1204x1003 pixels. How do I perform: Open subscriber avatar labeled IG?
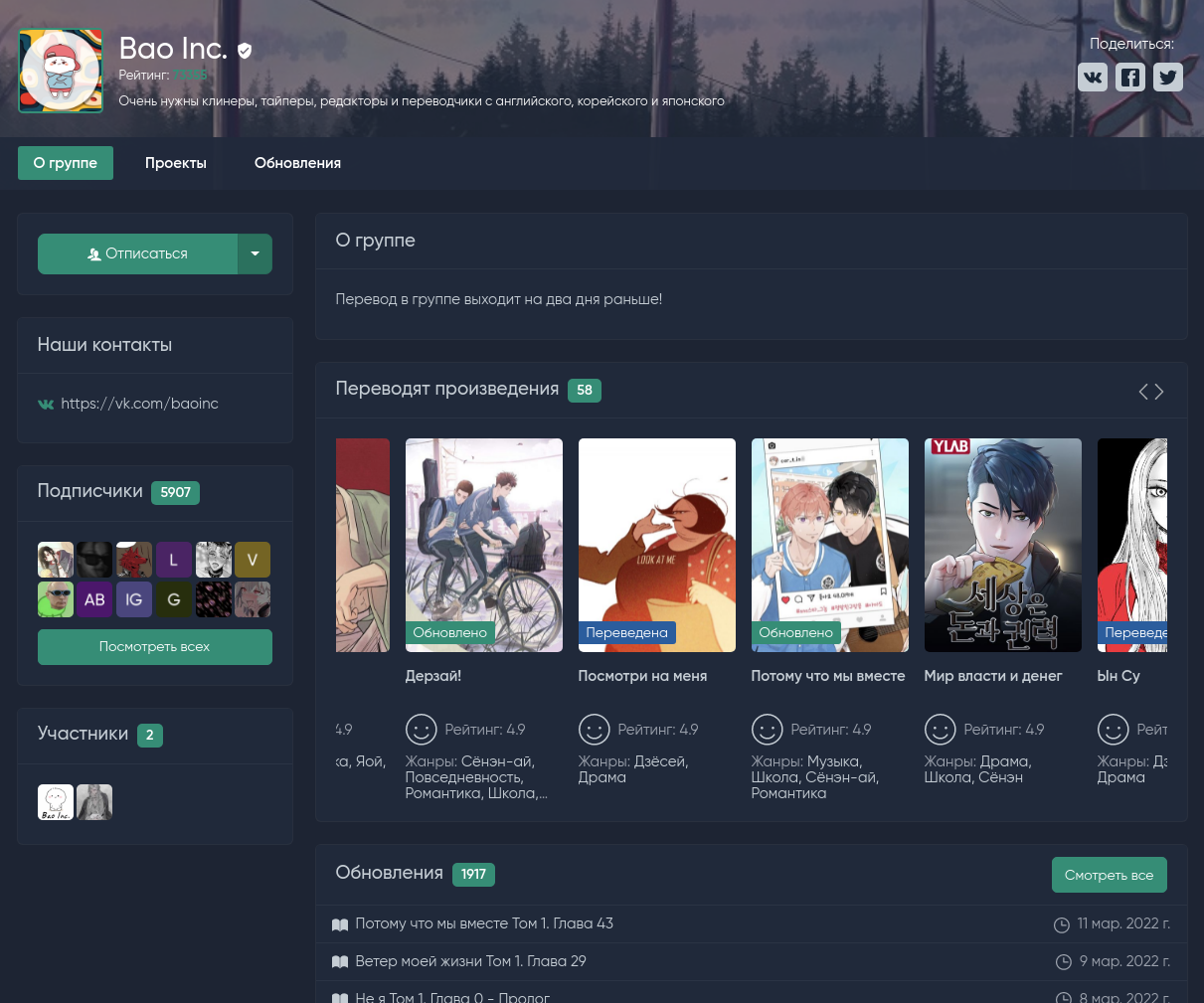pyautogui.click(x=134, y=599)
